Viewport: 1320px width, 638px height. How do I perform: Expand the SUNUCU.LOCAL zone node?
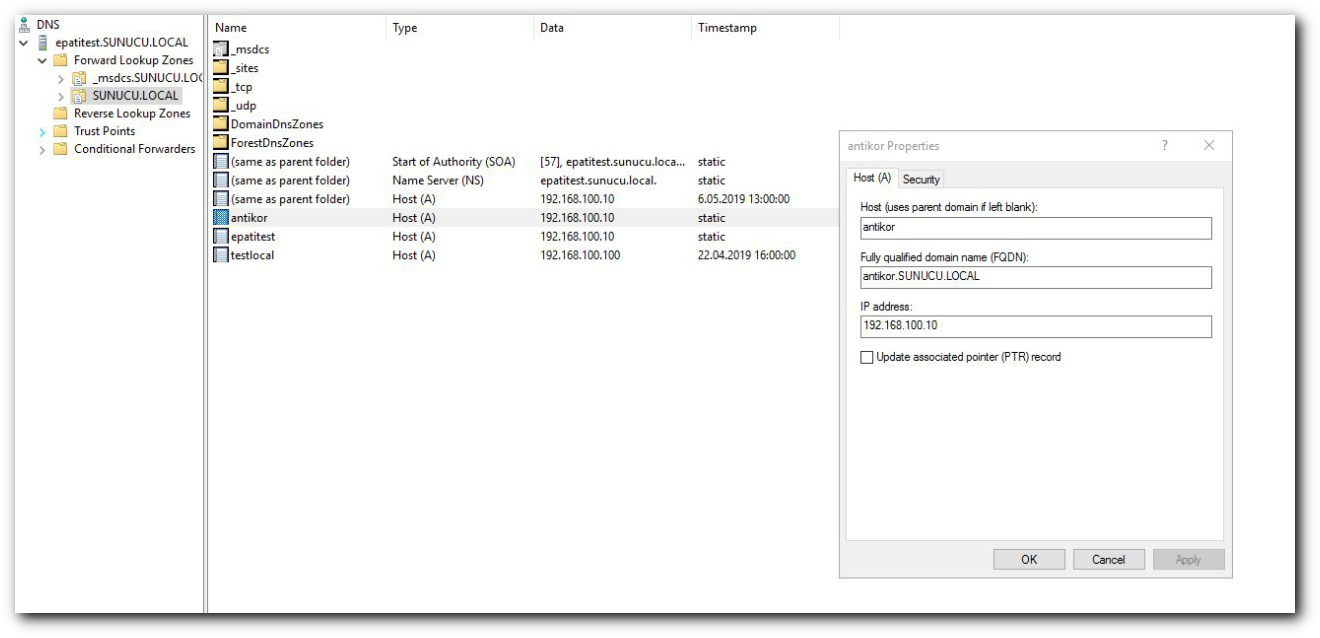61,96
